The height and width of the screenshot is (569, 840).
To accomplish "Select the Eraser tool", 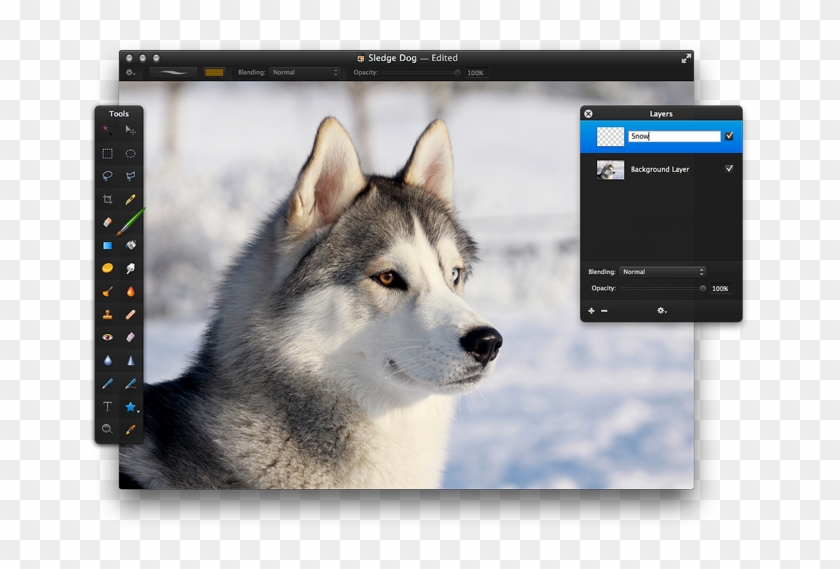I will click(x=107, y=222).
